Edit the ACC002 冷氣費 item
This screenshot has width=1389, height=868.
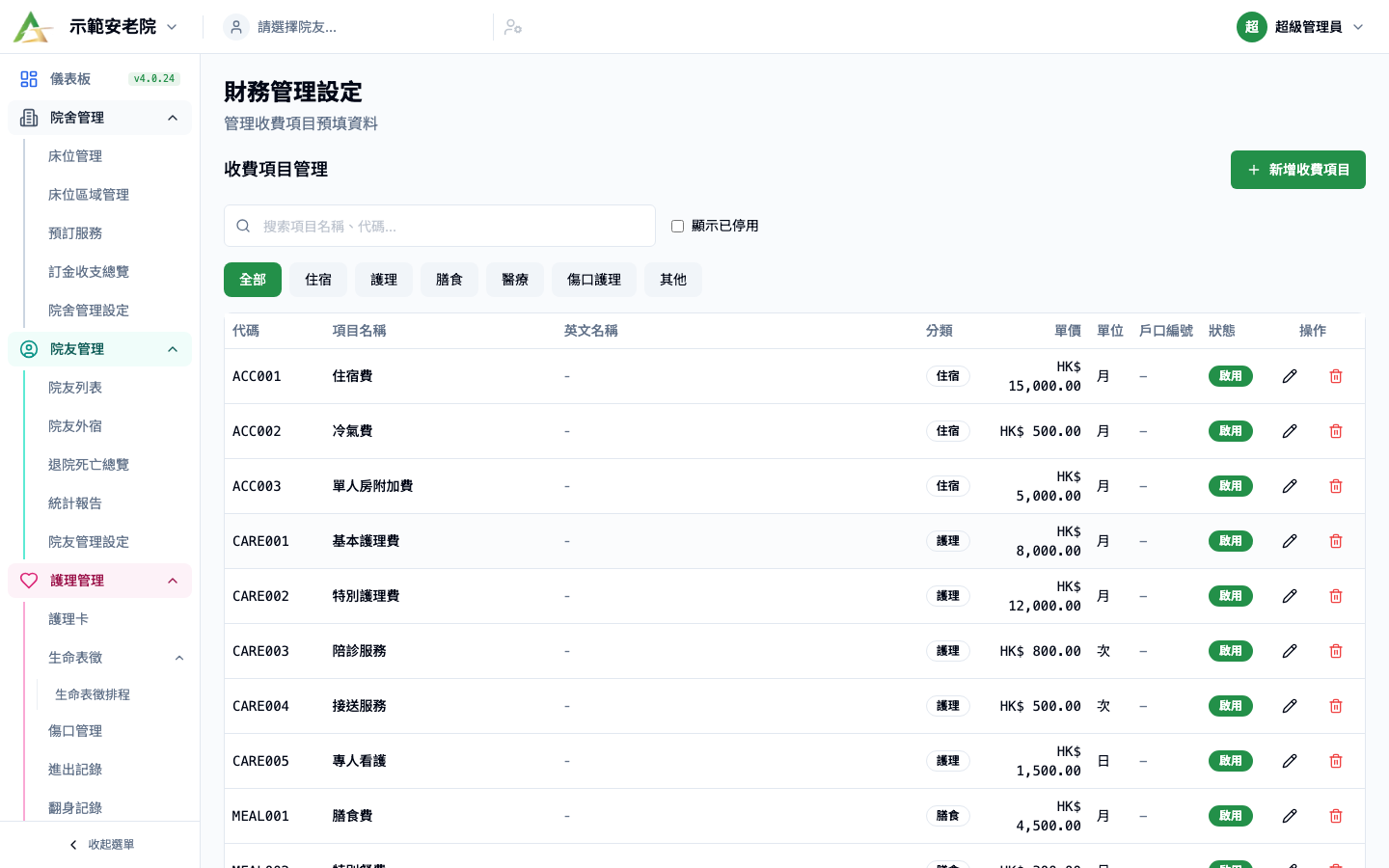pyautogui.click(x=1290, y=431)
